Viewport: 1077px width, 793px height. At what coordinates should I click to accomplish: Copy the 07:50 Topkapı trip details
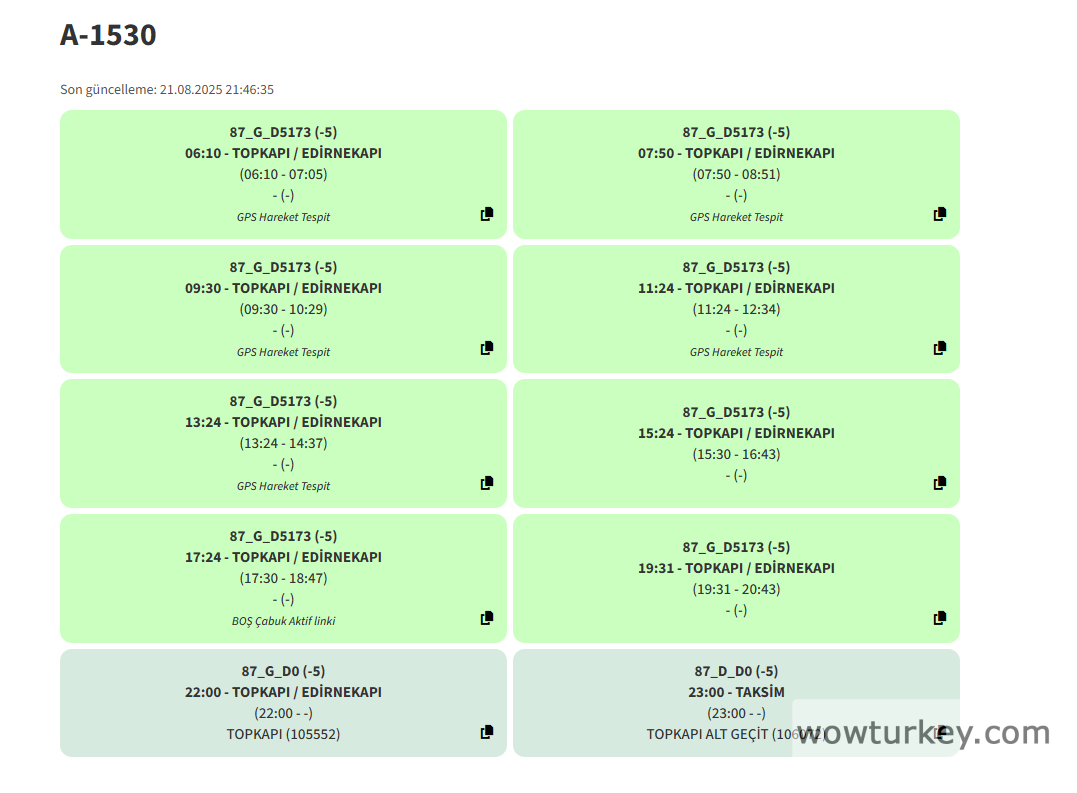pos(940,214)
